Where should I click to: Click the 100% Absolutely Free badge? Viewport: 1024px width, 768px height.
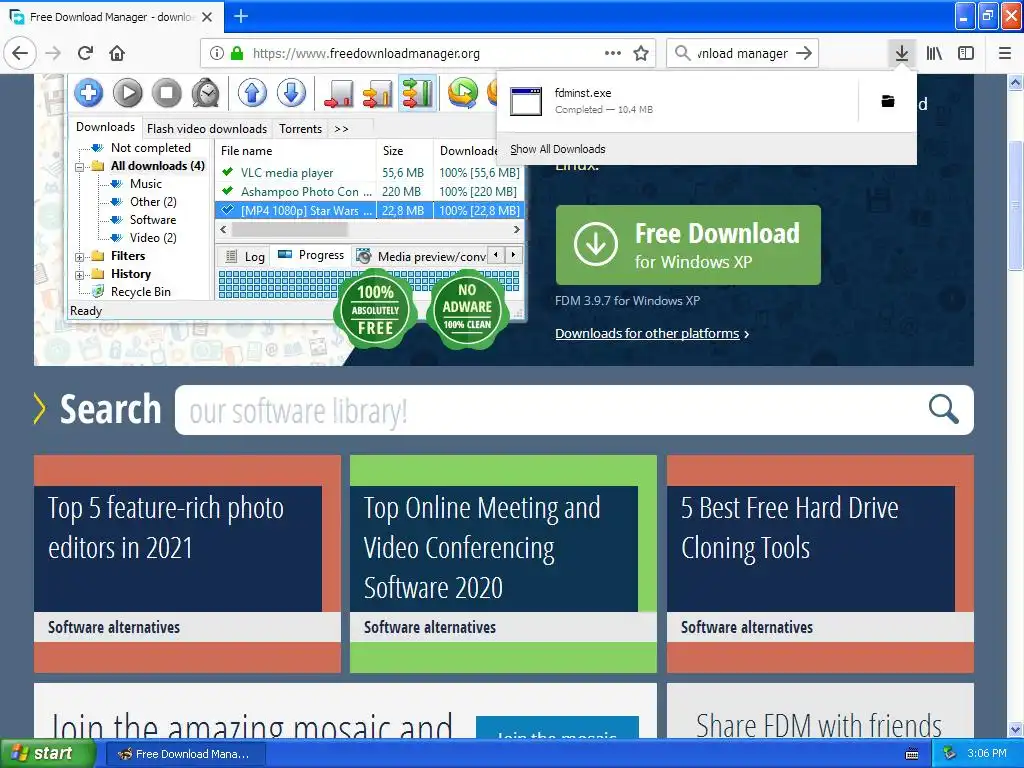pos(376,310)
